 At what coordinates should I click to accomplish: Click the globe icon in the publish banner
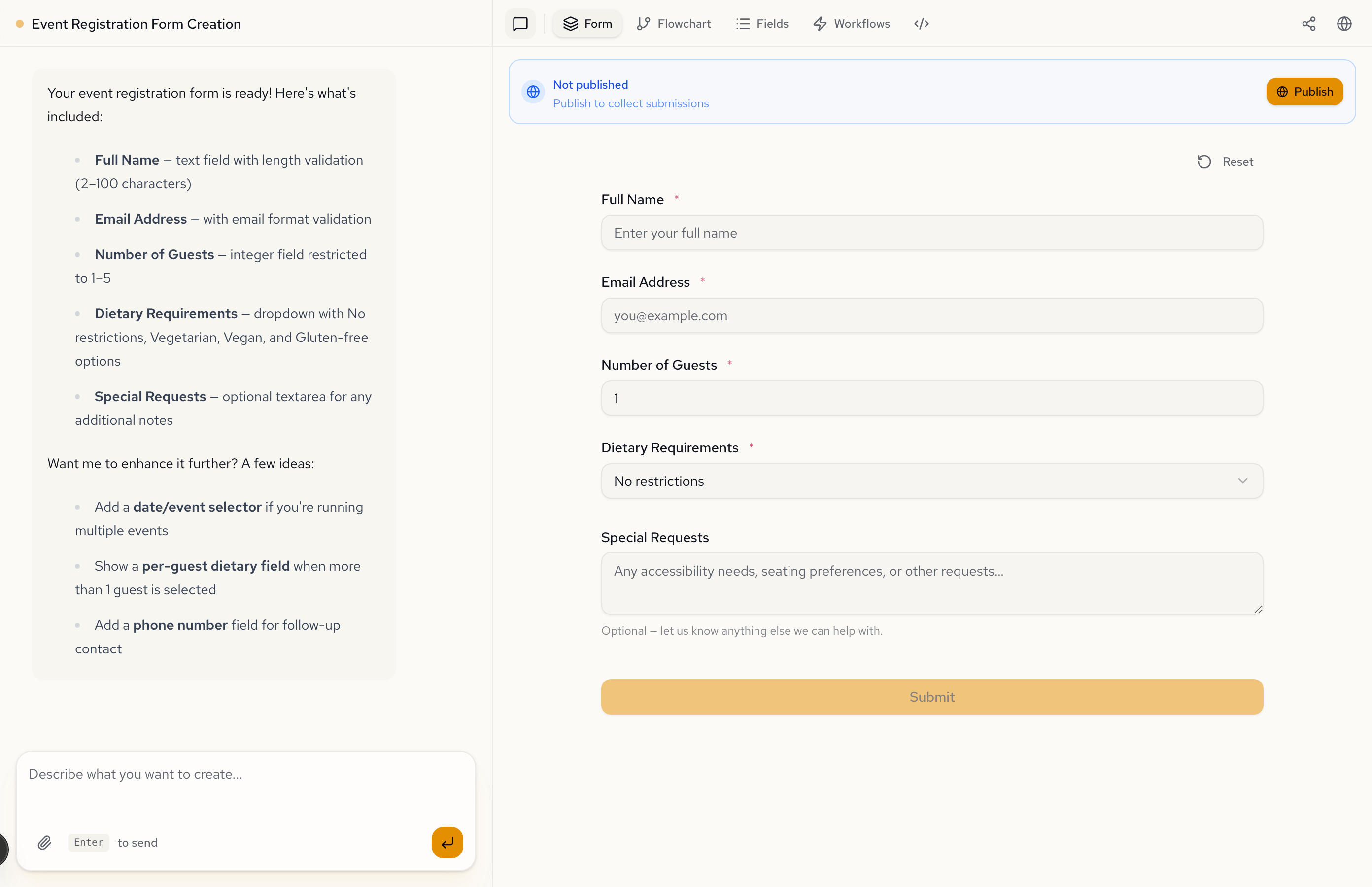click(x=533, y=92)
